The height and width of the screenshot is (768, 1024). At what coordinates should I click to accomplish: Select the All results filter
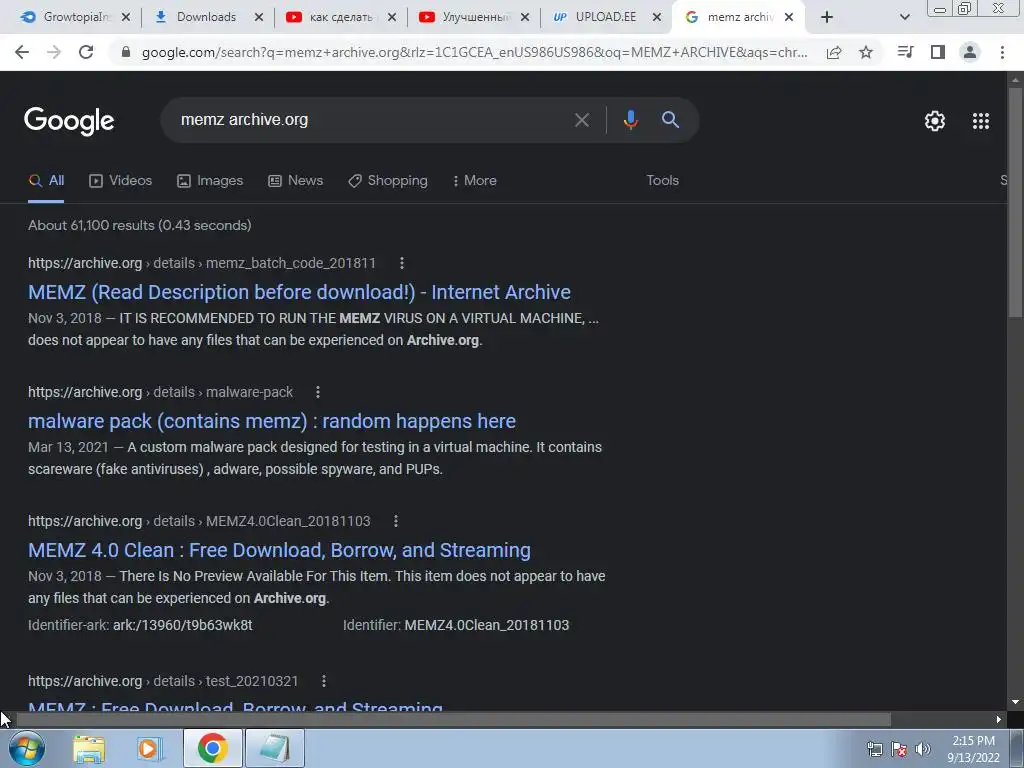pos(46,180)
